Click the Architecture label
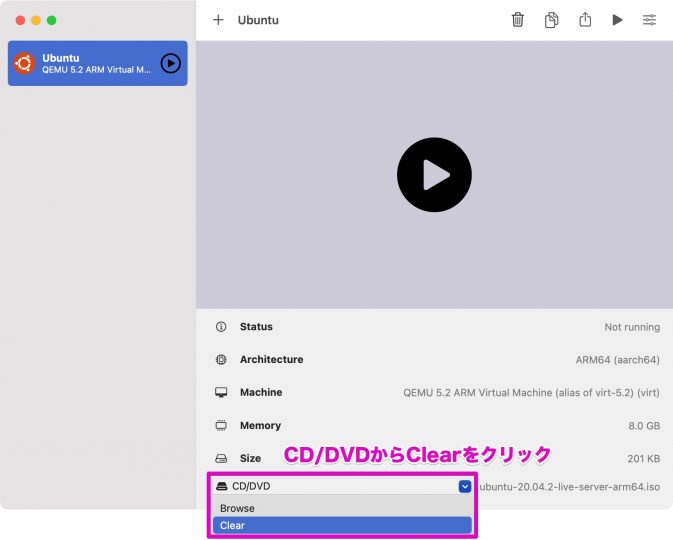 (272, 359)
